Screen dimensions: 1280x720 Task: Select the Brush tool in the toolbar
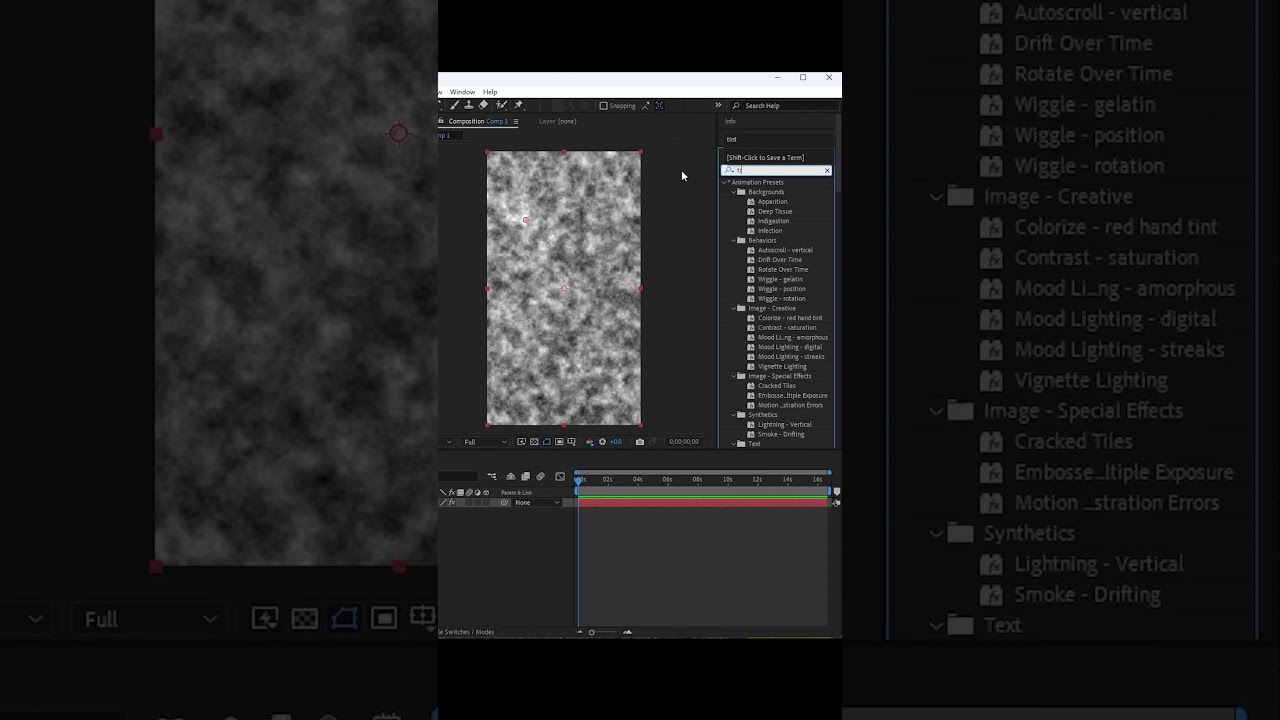(455, 105)
